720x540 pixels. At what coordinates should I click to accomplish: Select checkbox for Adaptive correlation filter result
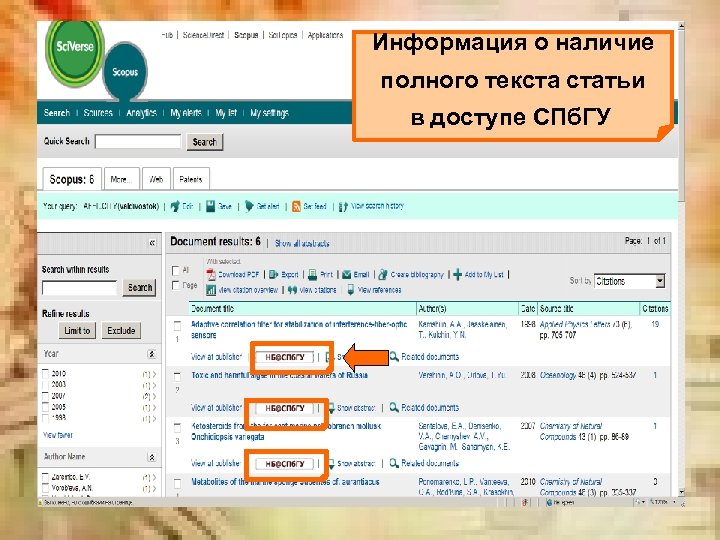(177, 326)
